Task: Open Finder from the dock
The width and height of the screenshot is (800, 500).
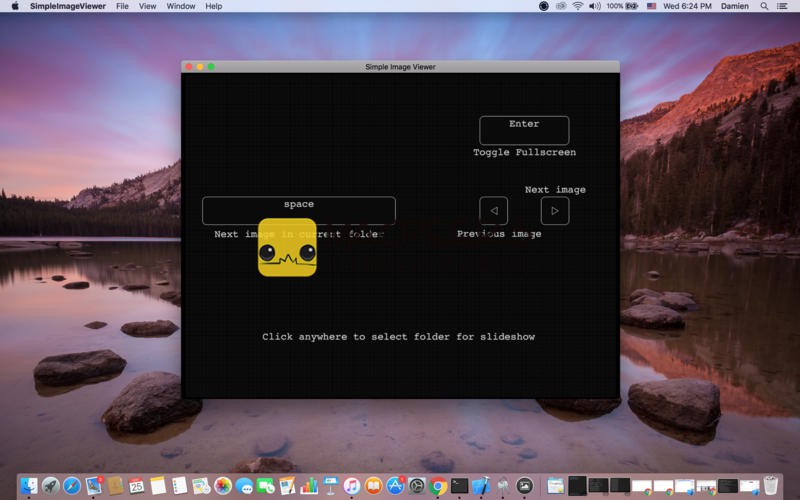Action: tap(28, 486)
